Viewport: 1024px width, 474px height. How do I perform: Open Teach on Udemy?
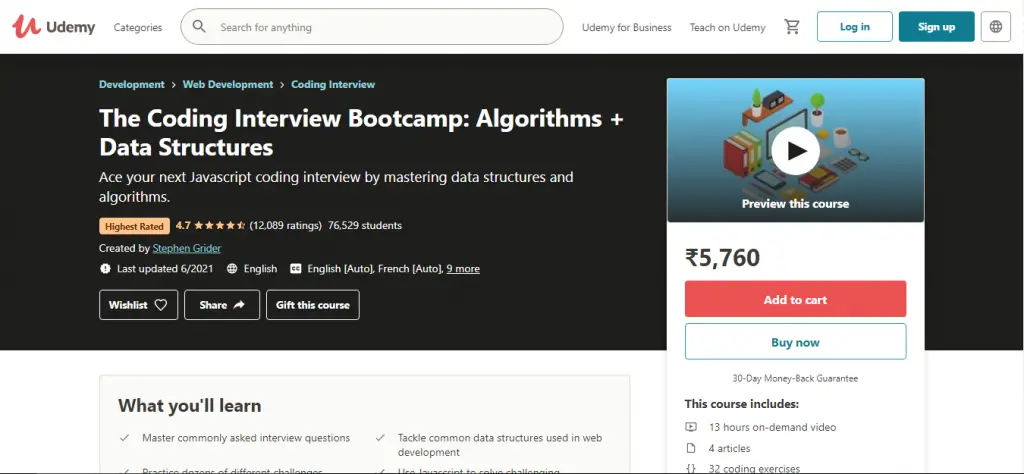click(x=727, y=27)
